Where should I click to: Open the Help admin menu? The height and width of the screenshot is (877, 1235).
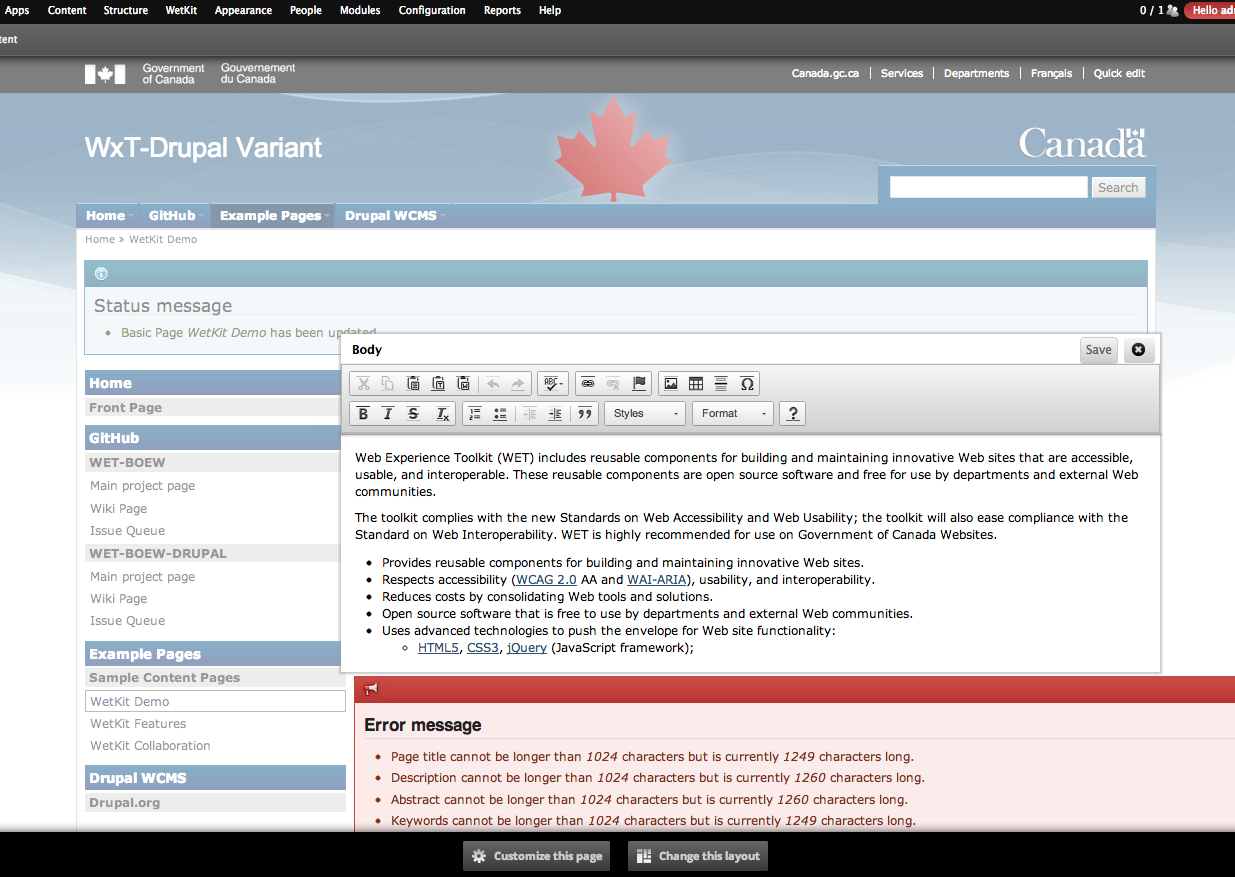(550, 10)
